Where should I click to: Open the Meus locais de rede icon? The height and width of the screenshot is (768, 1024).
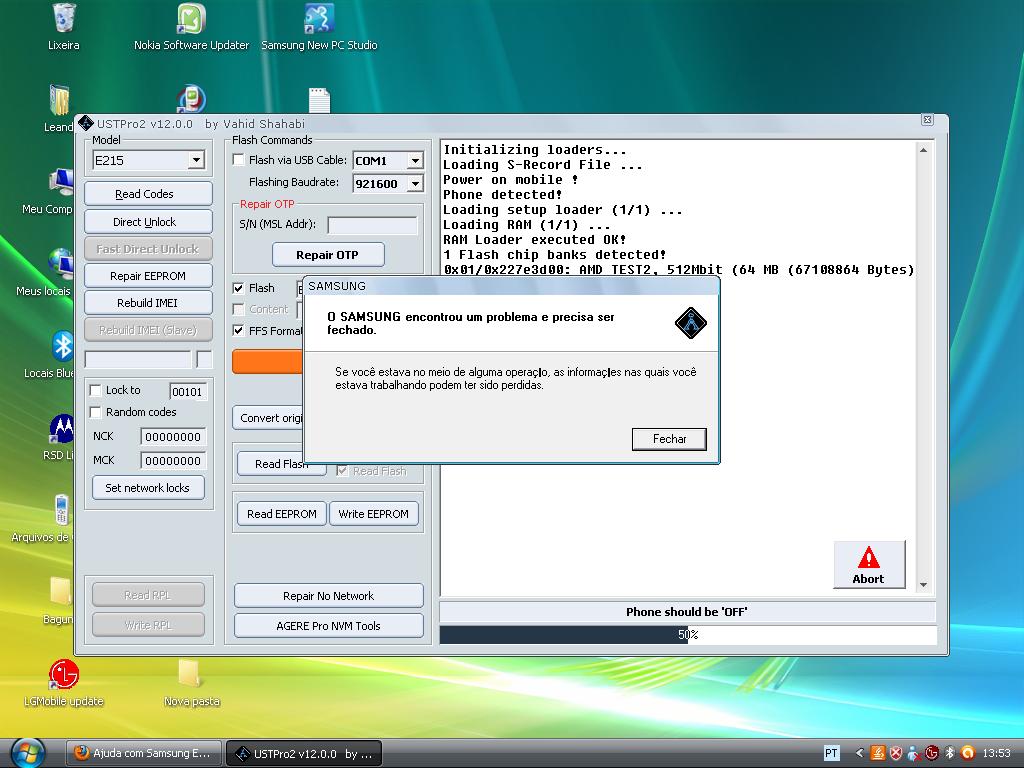(62, 264)
